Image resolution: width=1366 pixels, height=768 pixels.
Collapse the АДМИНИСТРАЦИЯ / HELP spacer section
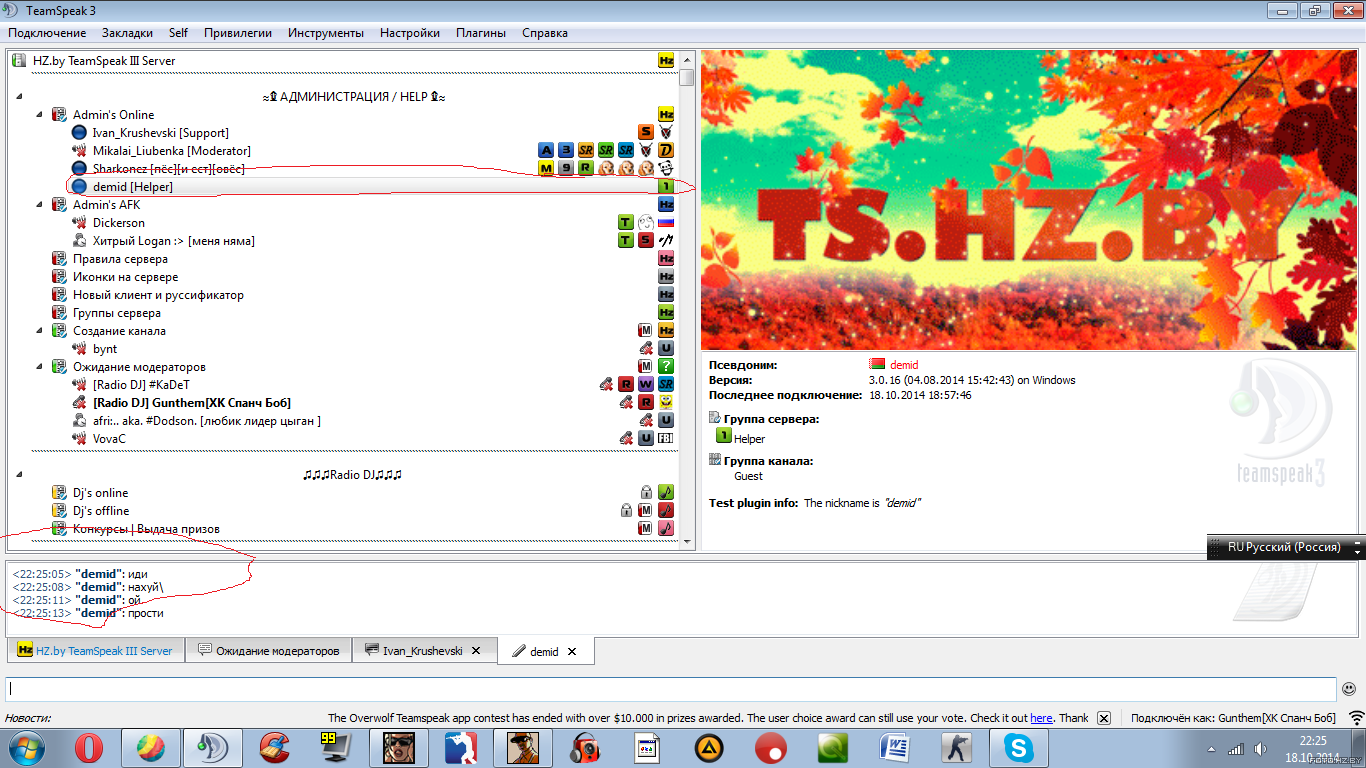coord(19,96)
